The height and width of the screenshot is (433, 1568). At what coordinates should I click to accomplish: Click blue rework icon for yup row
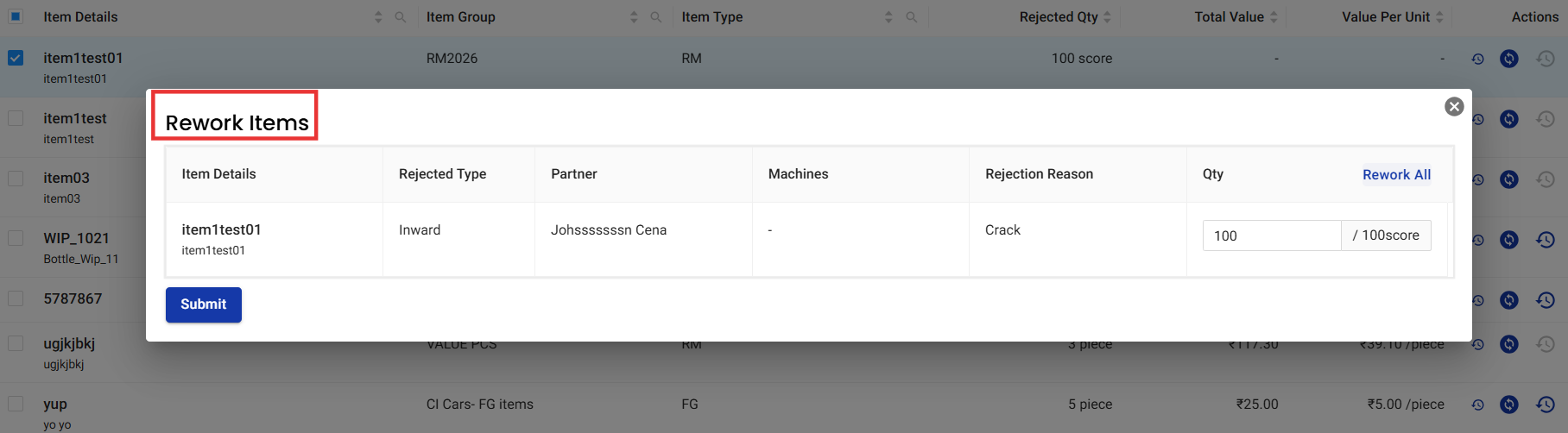pyautogui.click(x=1508, y=404)
